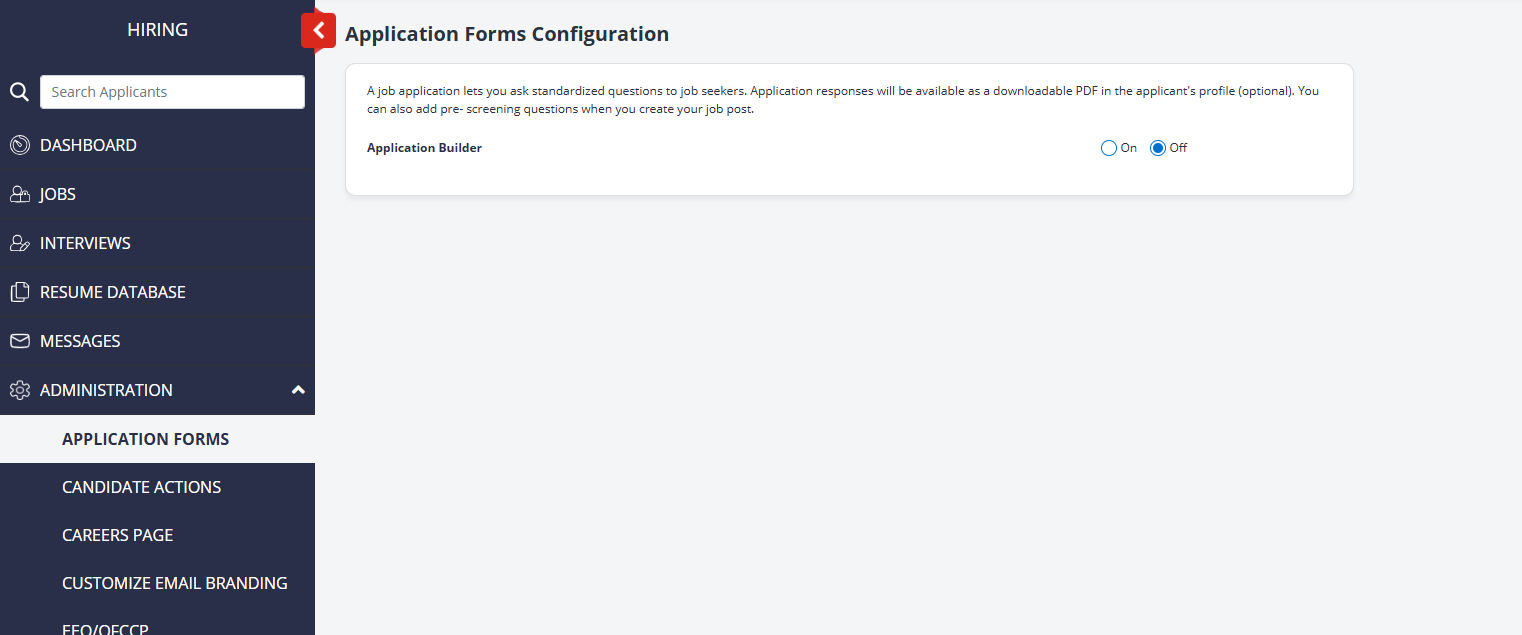Open the Jobs section
This screenshot has height=635, width=1522.
tap(58, 194)
